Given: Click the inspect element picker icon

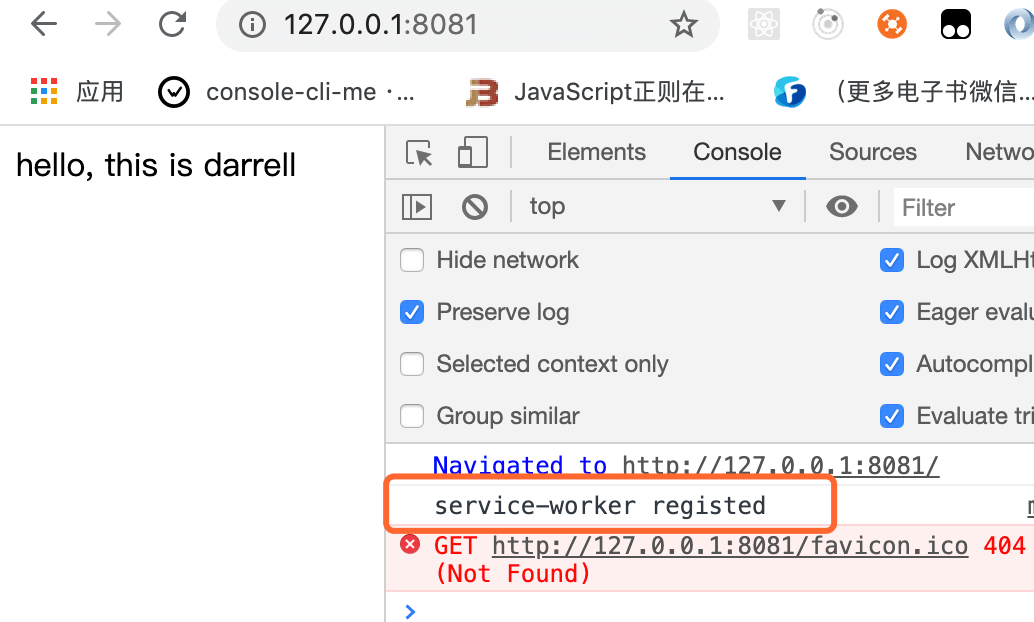Looking at the screenshot, I should (x=419, y=153).
